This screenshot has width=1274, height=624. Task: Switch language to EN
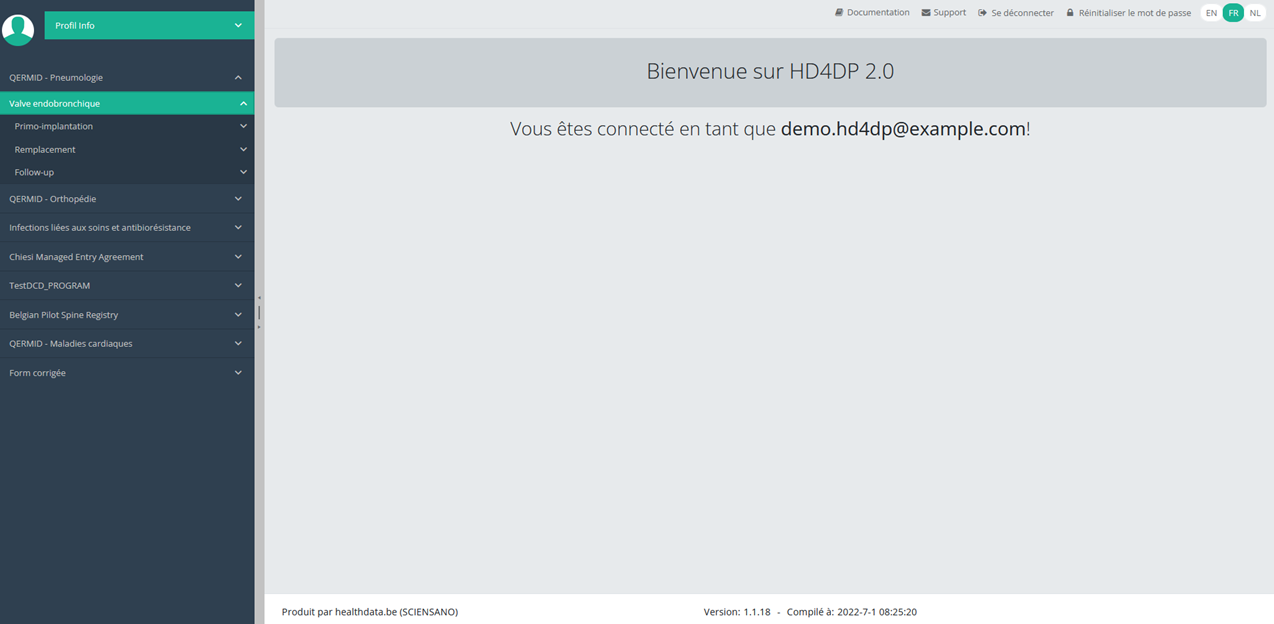[1211, 13]
